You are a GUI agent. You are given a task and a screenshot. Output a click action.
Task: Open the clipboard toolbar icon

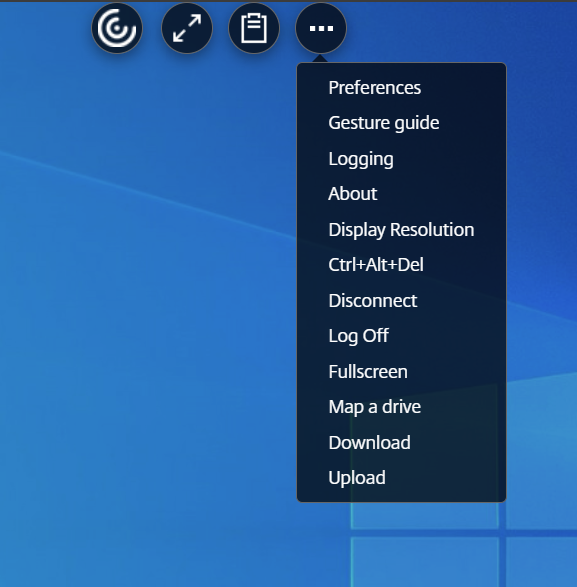(254, 28)
